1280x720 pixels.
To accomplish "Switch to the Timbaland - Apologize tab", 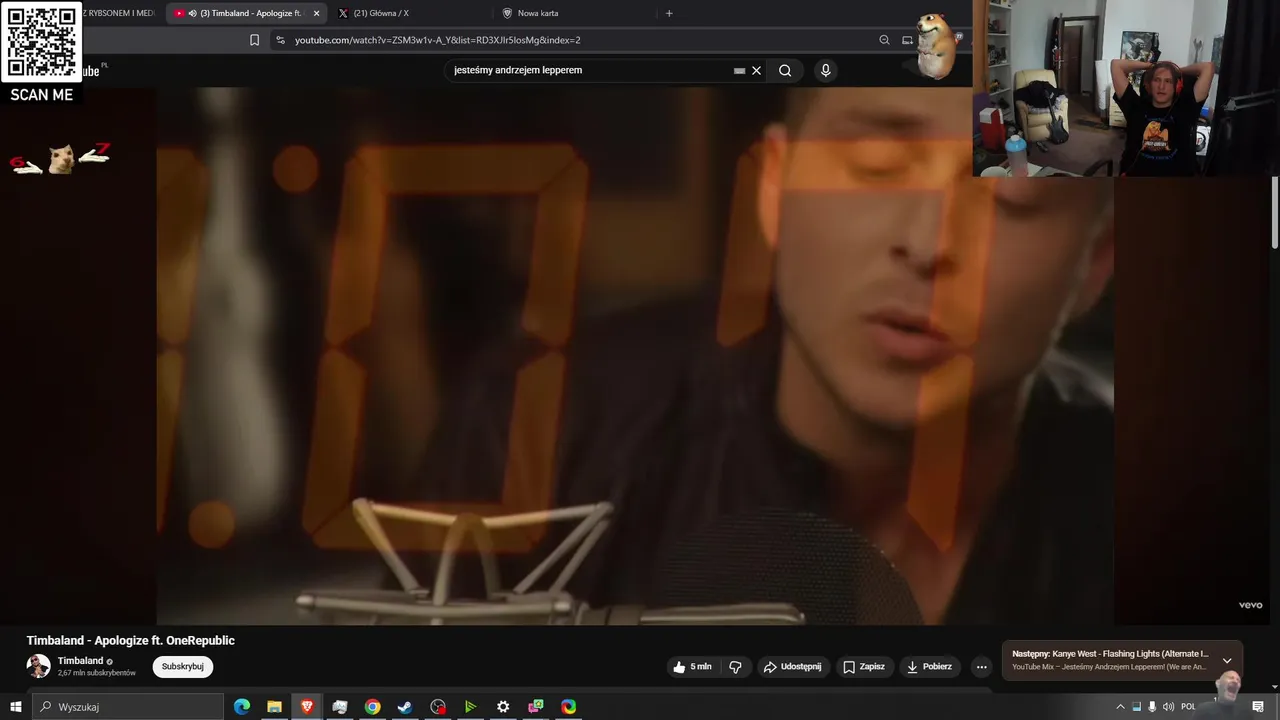I will (x=248, y=13).
